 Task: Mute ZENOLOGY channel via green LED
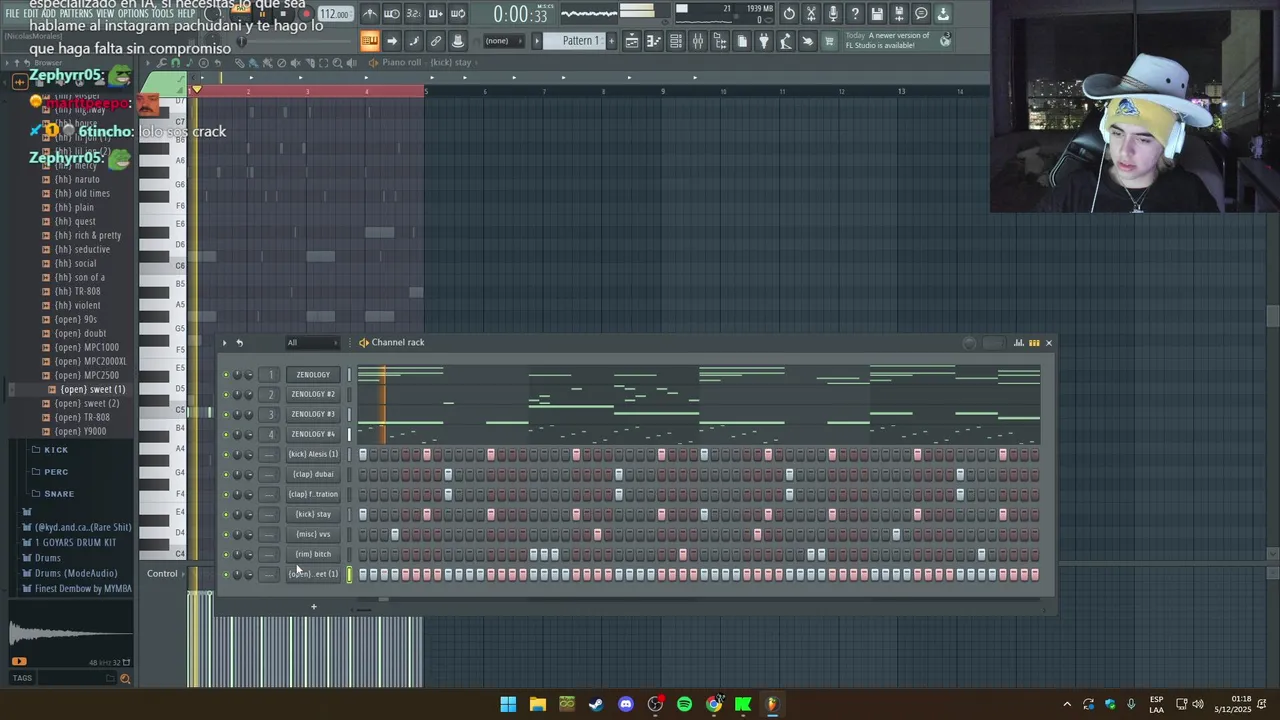[x=226, y=375]
